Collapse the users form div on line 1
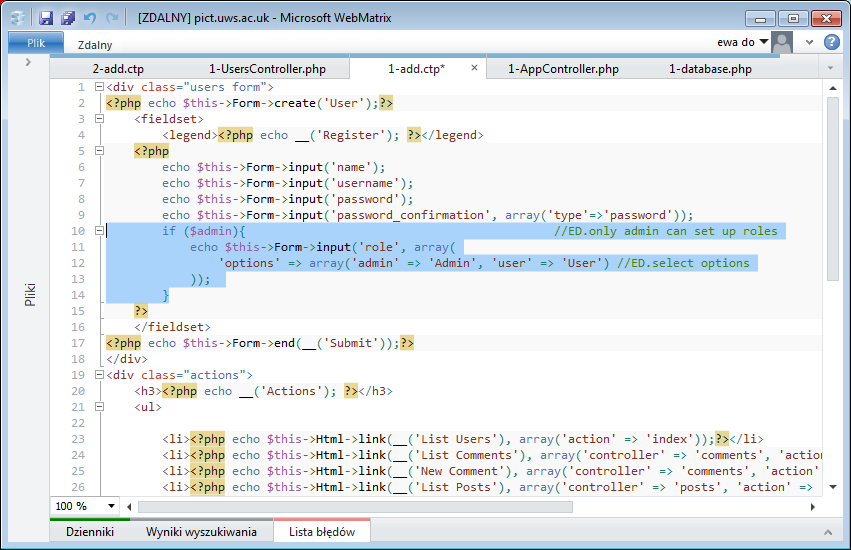The image size is (851, 550). point(99,87)
